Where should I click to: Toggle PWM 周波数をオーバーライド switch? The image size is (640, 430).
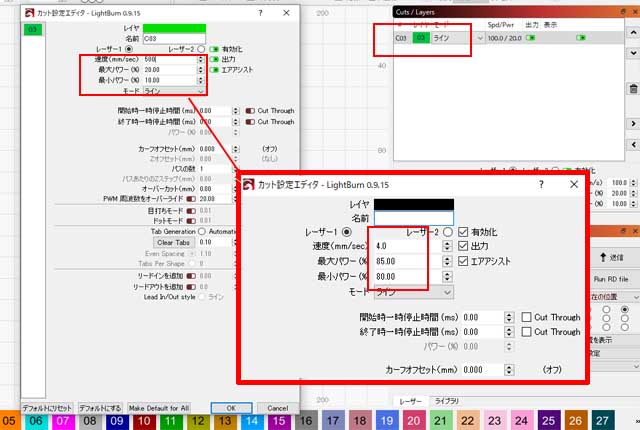[191, 199]
